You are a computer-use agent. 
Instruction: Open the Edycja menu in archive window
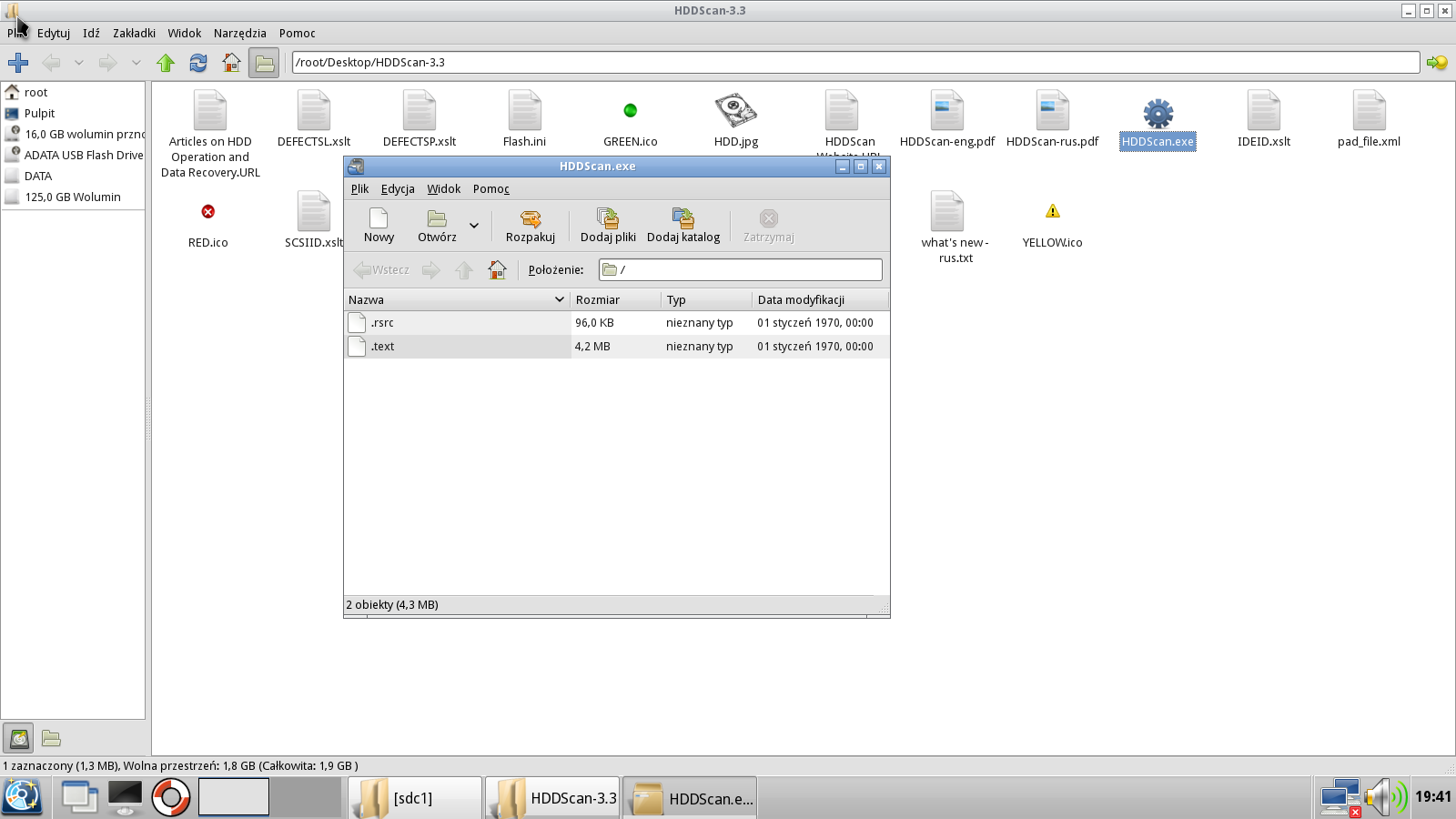pyautogui.click(x=398, y=188)
